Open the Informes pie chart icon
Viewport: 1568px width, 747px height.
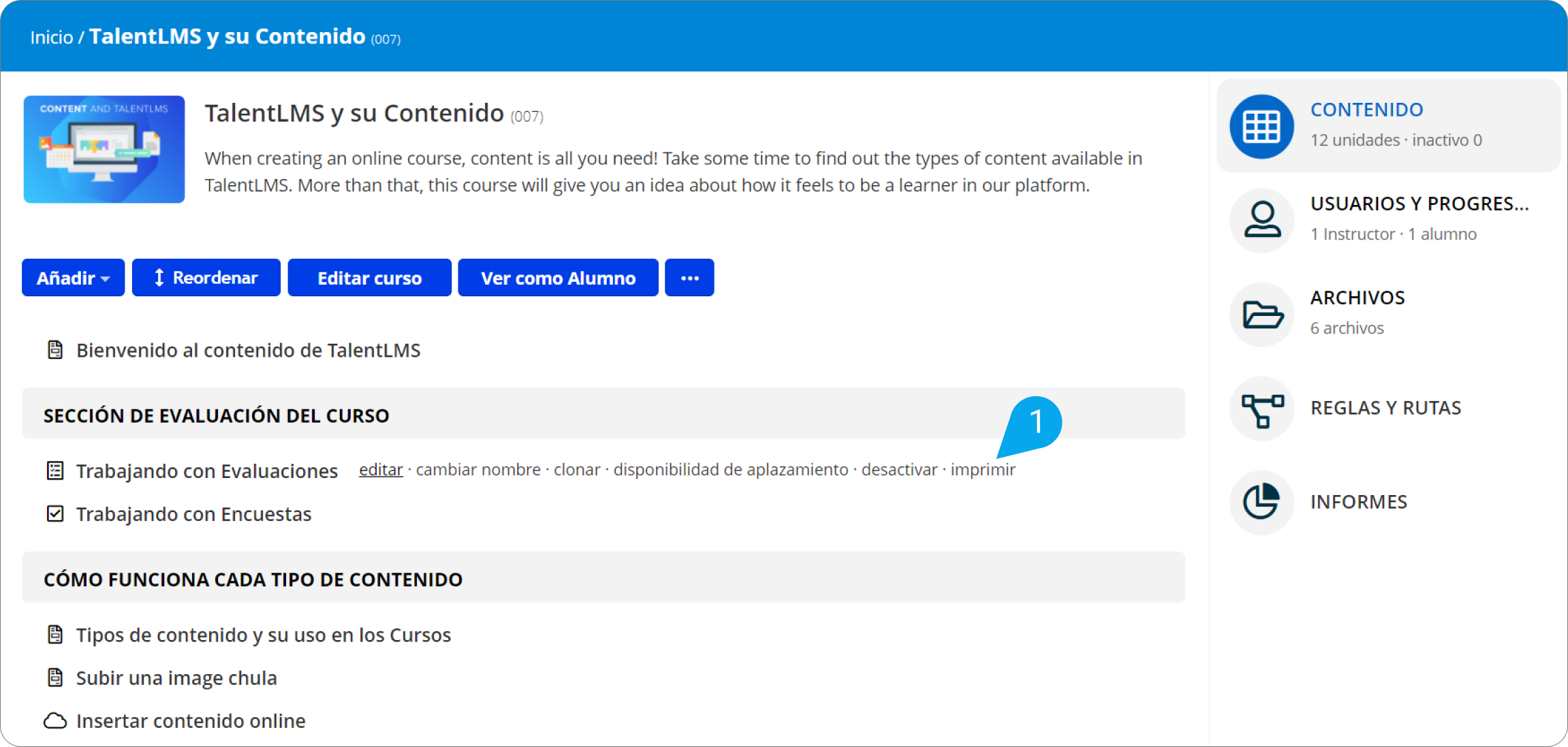(1261, 503)
